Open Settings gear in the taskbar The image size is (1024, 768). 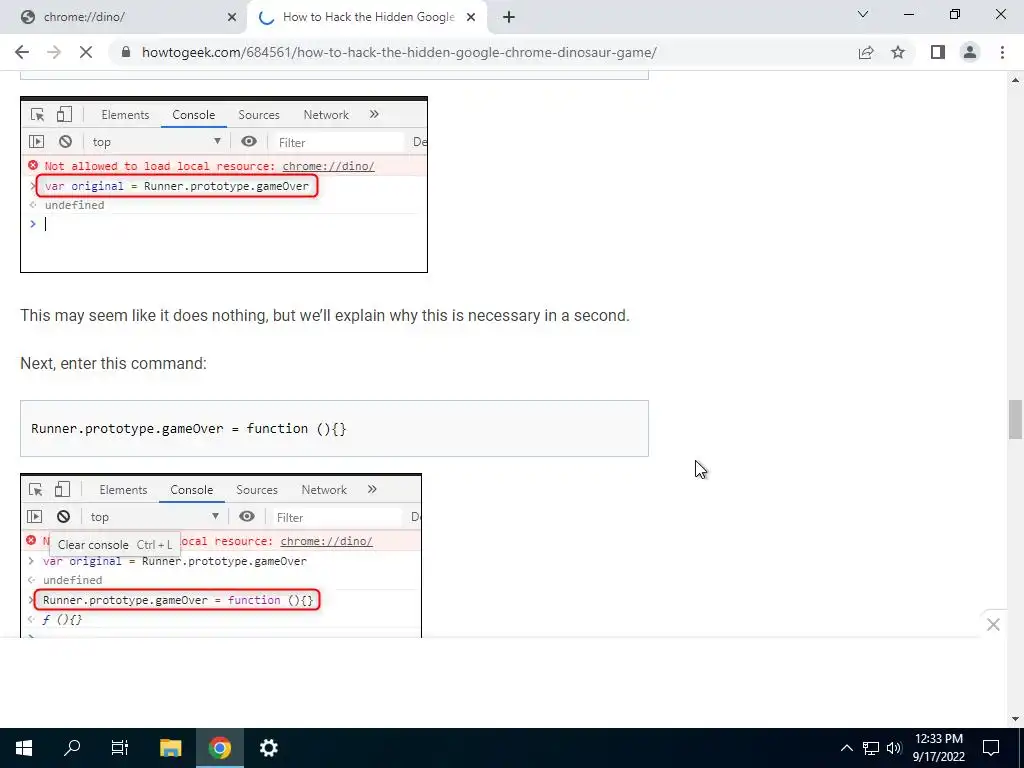point(269,748)
